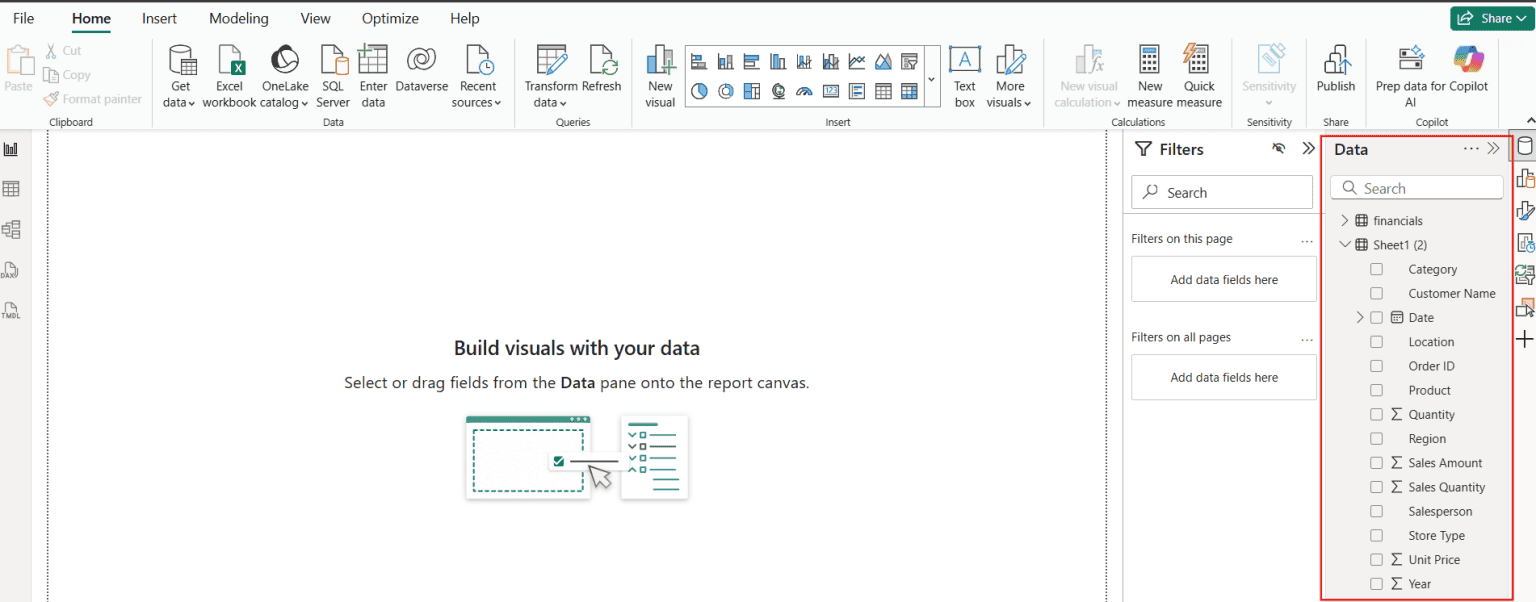Refresh the data
The width and height of the screenshot is (1536, 602).
click(x=602, y=70)
